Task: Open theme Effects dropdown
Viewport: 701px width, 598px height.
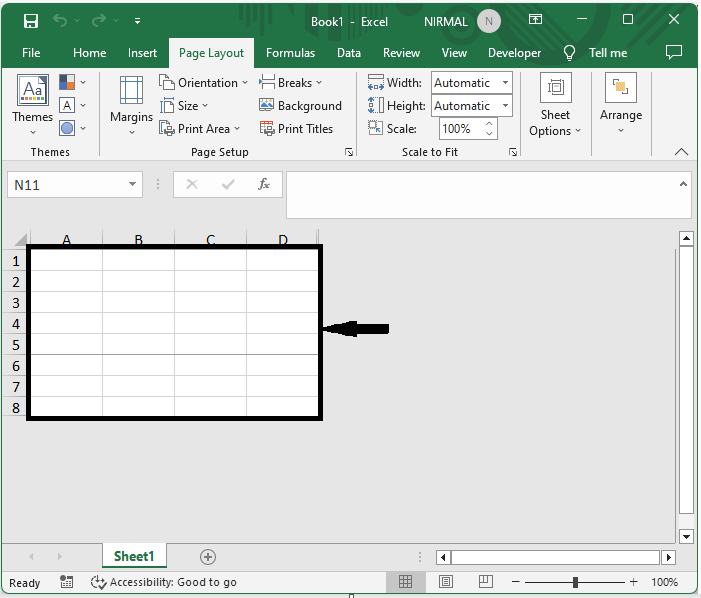Action: pos(72,128)
